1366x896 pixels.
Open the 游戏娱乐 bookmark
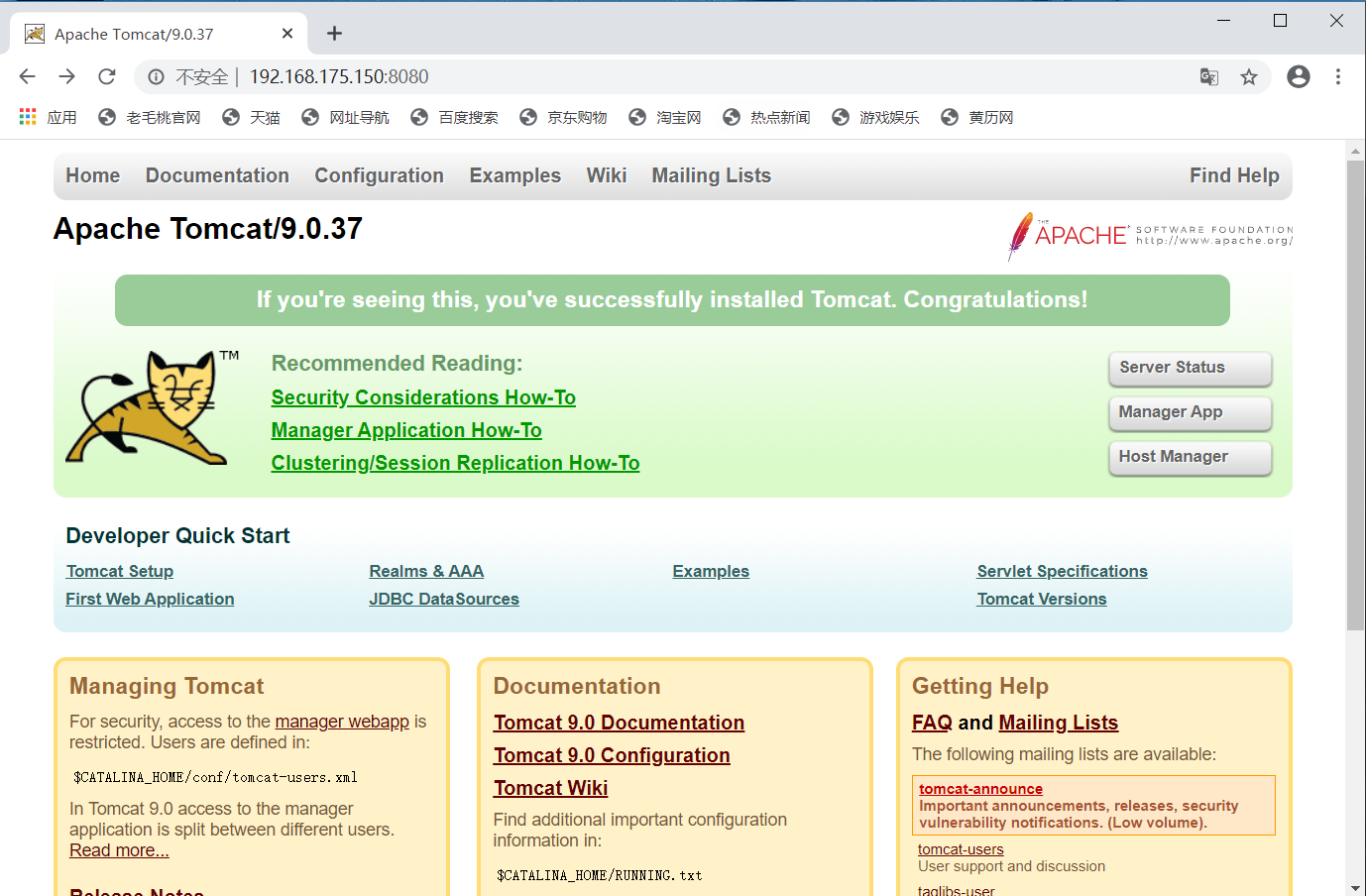click(876, 117)
